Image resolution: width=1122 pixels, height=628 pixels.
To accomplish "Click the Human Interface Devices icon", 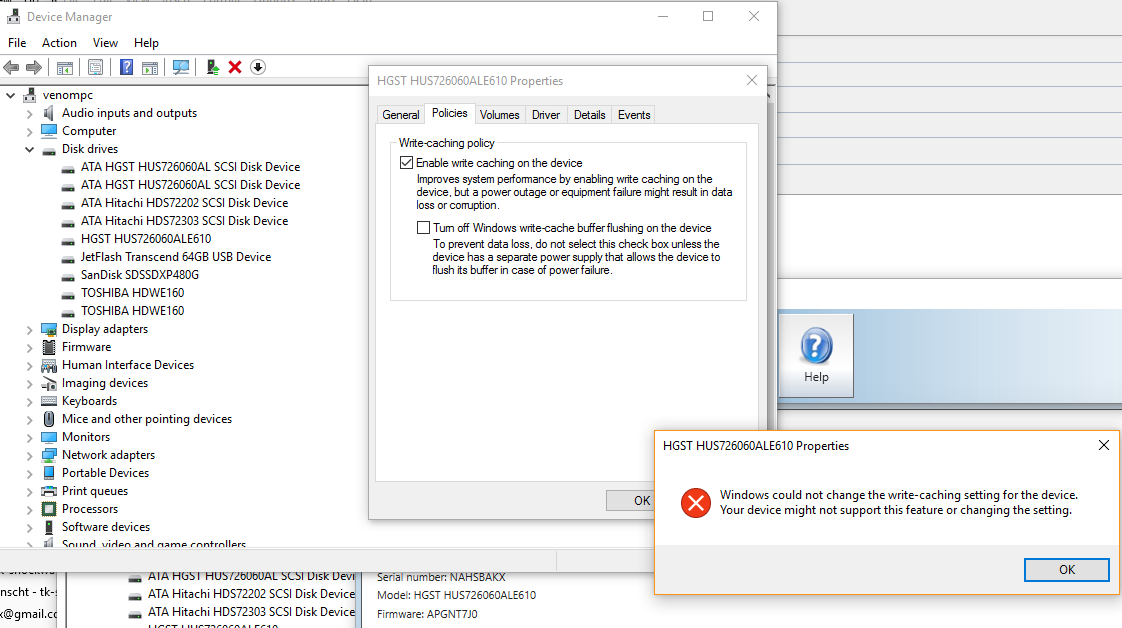I will 49,365.
